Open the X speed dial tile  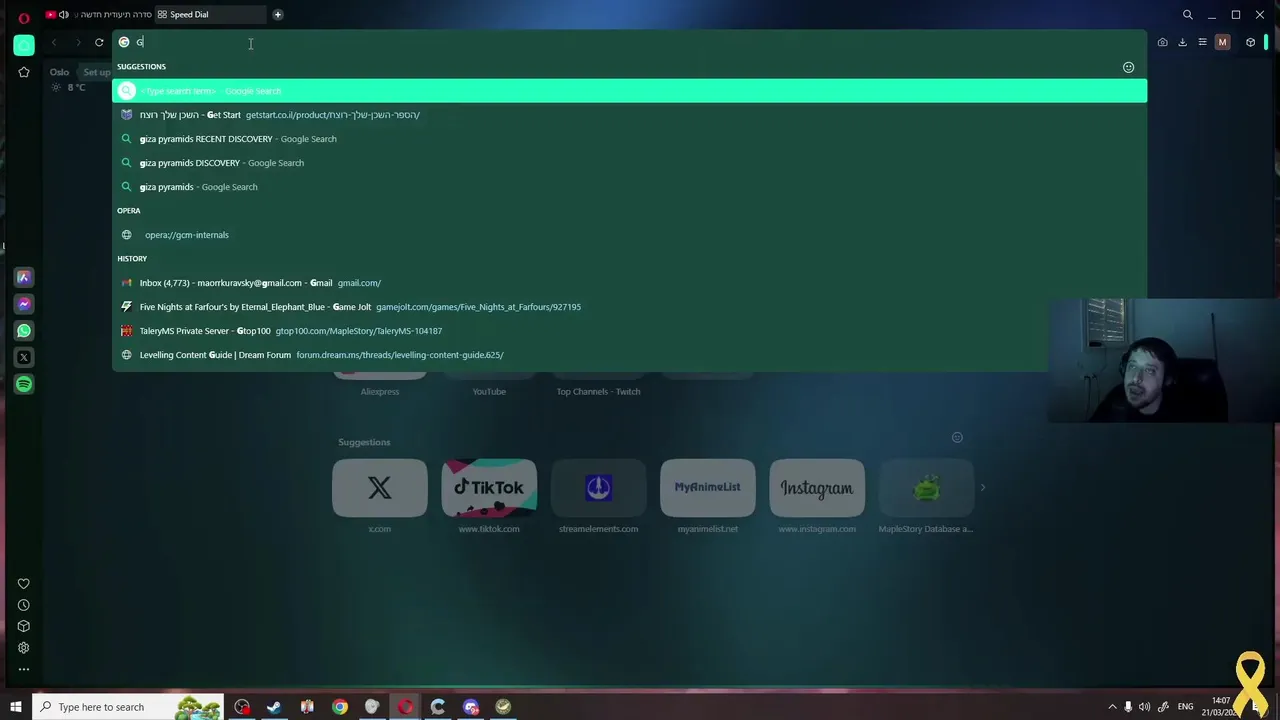click(x=380, y=488)
